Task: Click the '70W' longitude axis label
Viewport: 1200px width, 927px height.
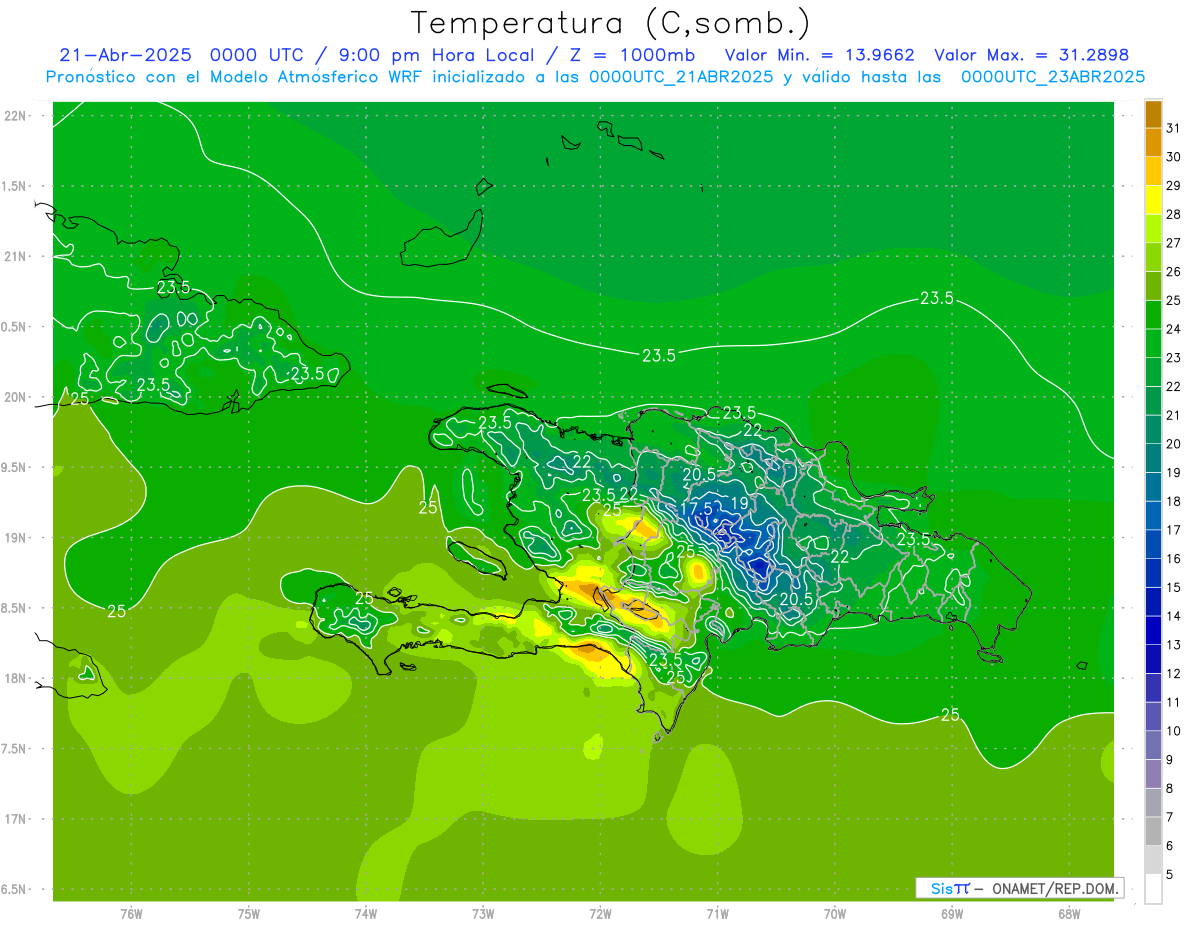Action: pos(835,914)
